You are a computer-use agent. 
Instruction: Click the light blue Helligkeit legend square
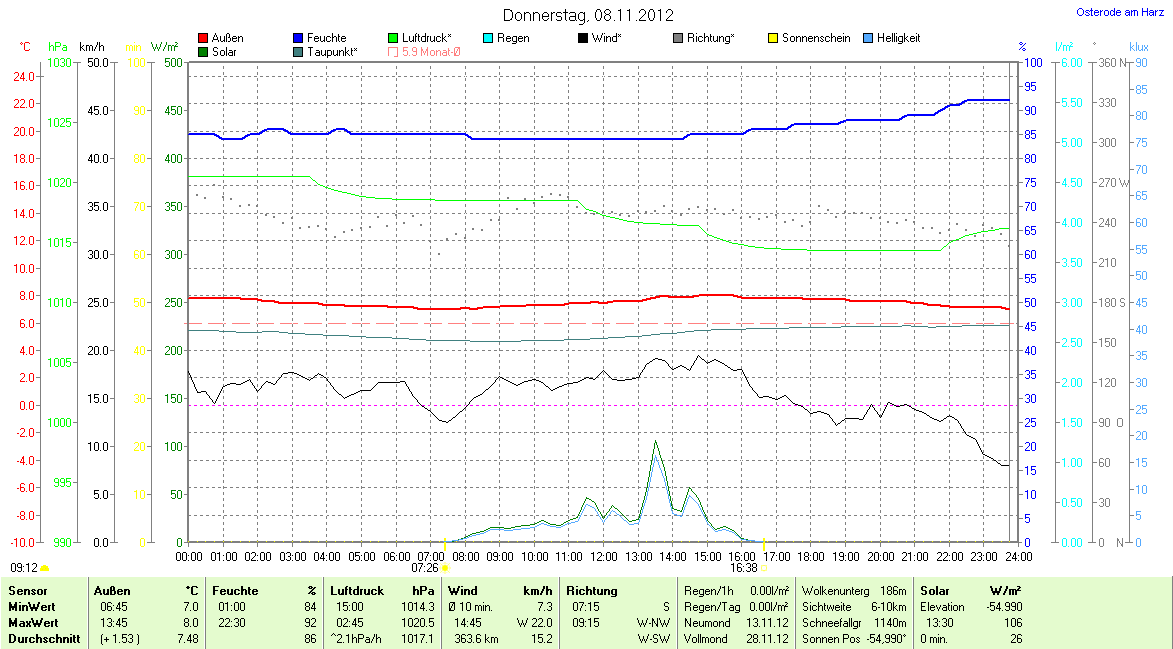coord(868,39)
